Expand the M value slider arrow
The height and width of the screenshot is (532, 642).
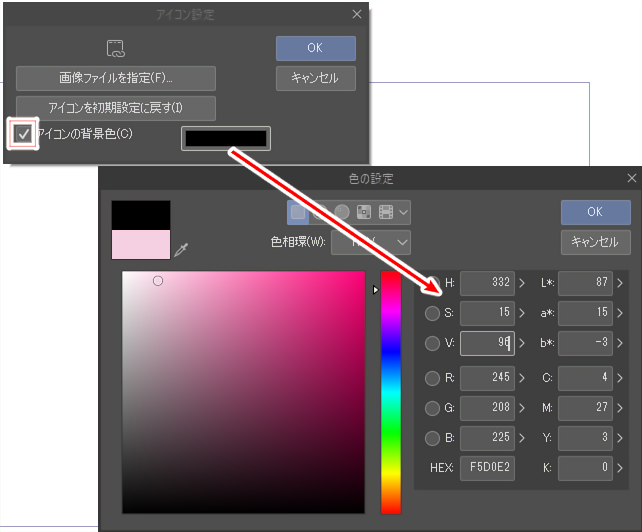click(620, 408)
